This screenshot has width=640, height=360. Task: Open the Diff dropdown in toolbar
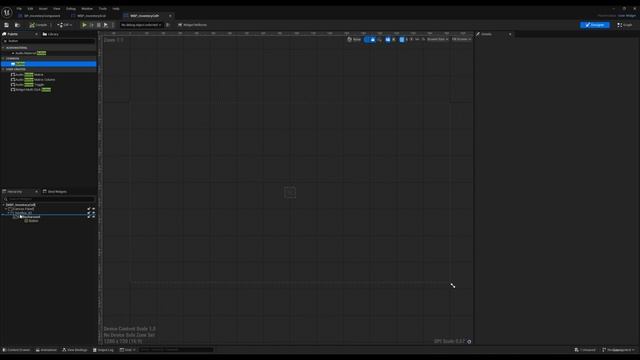pyautogui.click(x=64, y=25)
